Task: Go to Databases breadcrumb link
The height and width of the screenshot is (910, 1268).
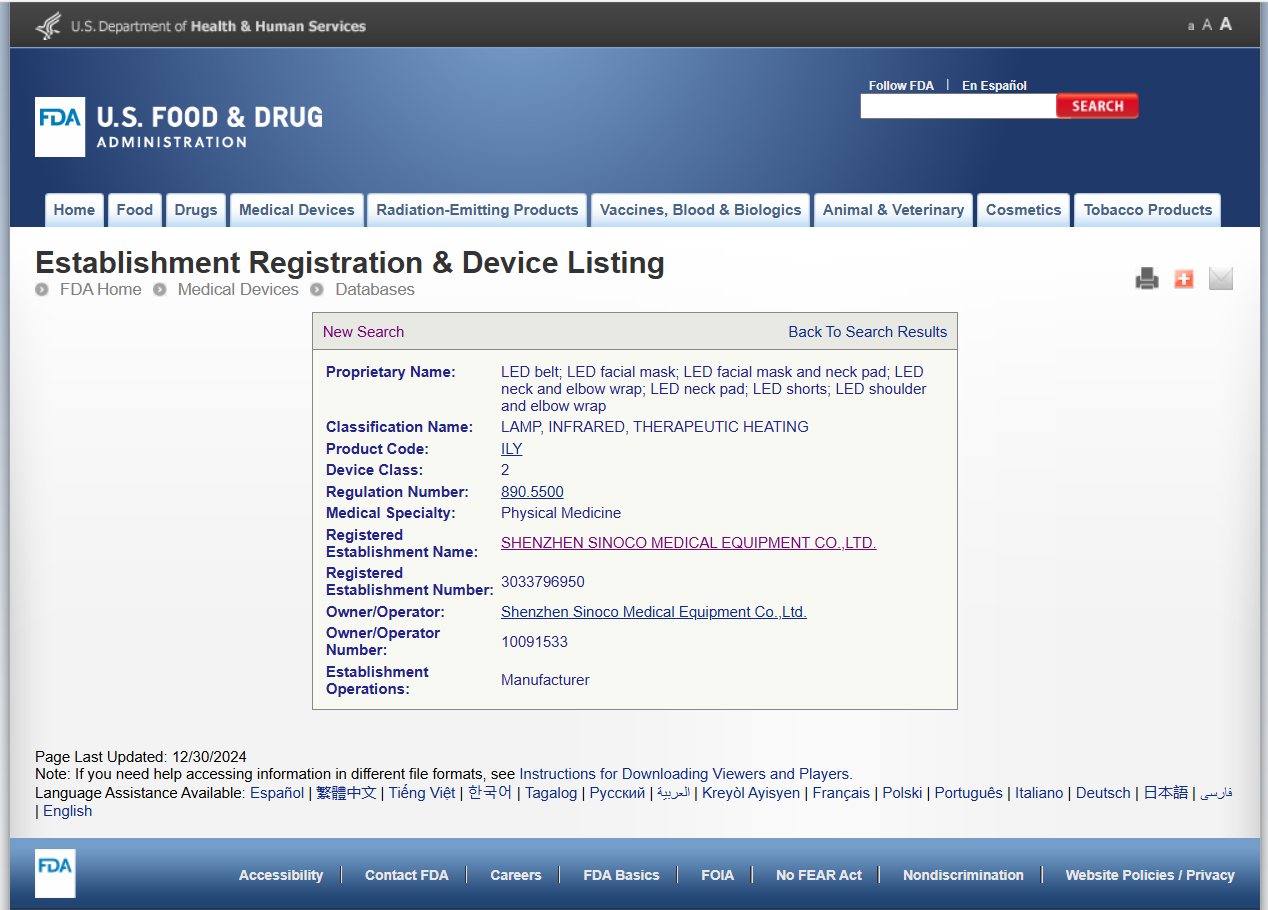Action: tap(375, 290)
